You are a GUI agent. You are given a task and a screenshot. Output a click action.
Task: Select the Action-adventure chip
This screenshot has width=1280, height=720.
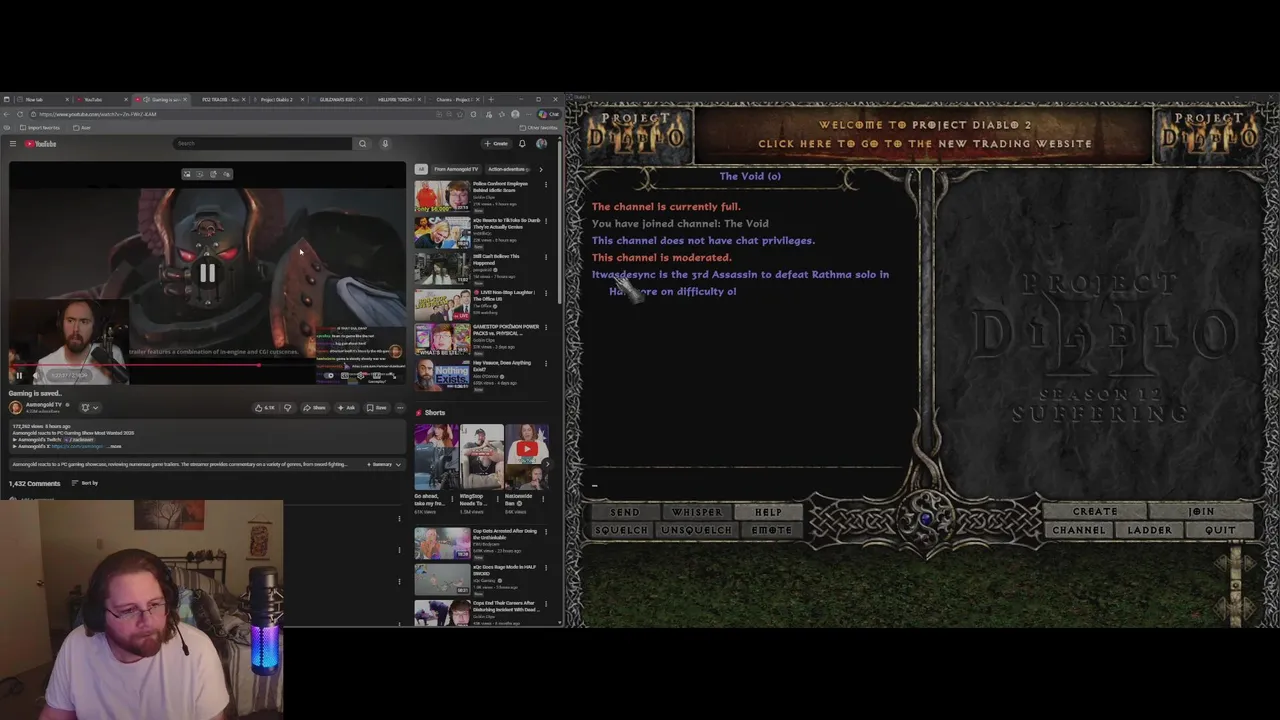[509, 169]
